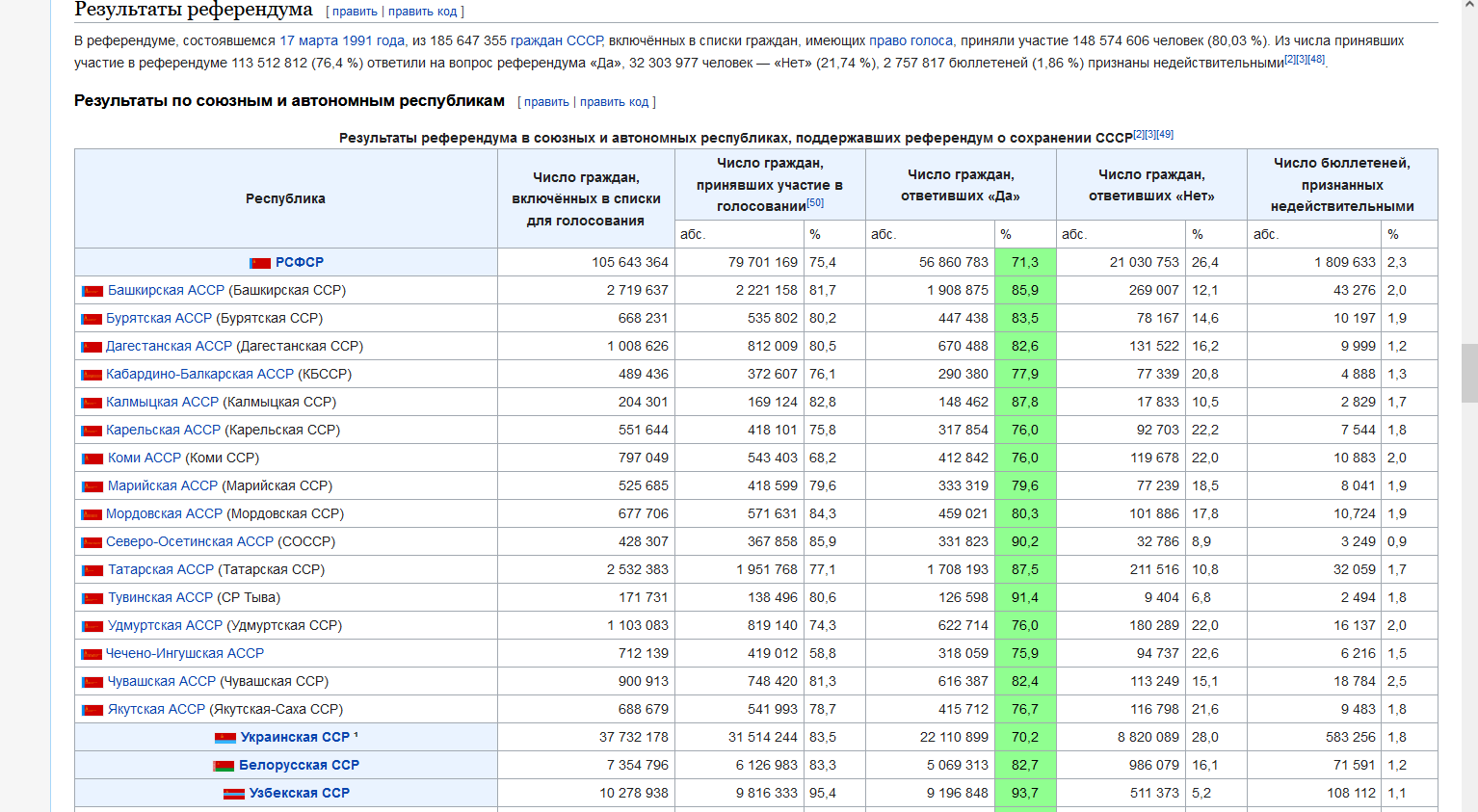Open the Чечено-Ингушская АССР link
This screenshot has height=812, width=1478.
[185, 653]
